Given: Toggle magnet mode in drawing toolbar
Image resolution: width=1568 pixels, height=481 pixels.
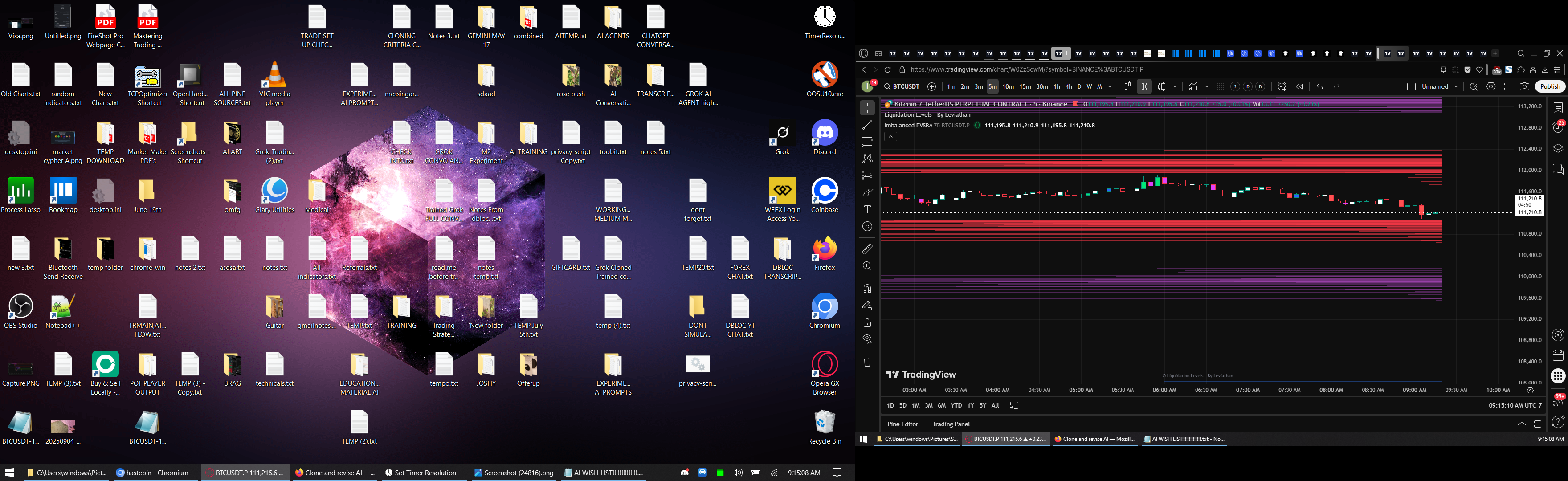Looking at the screenshot, I should 867,289.
